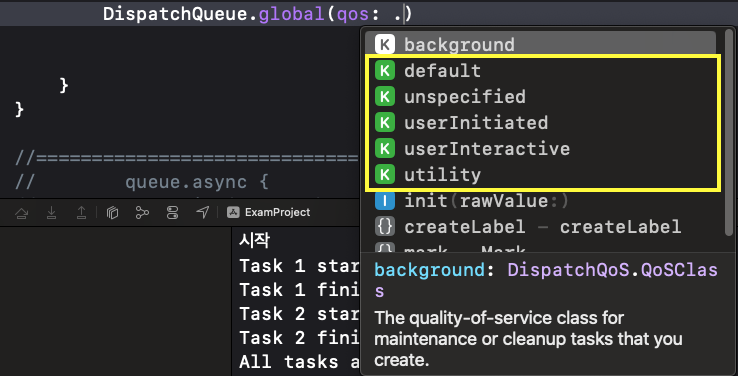The height and width of the screenshot is (376, 738).
Task: Click the green K icon beside unspecified
Action: [385, 97]
